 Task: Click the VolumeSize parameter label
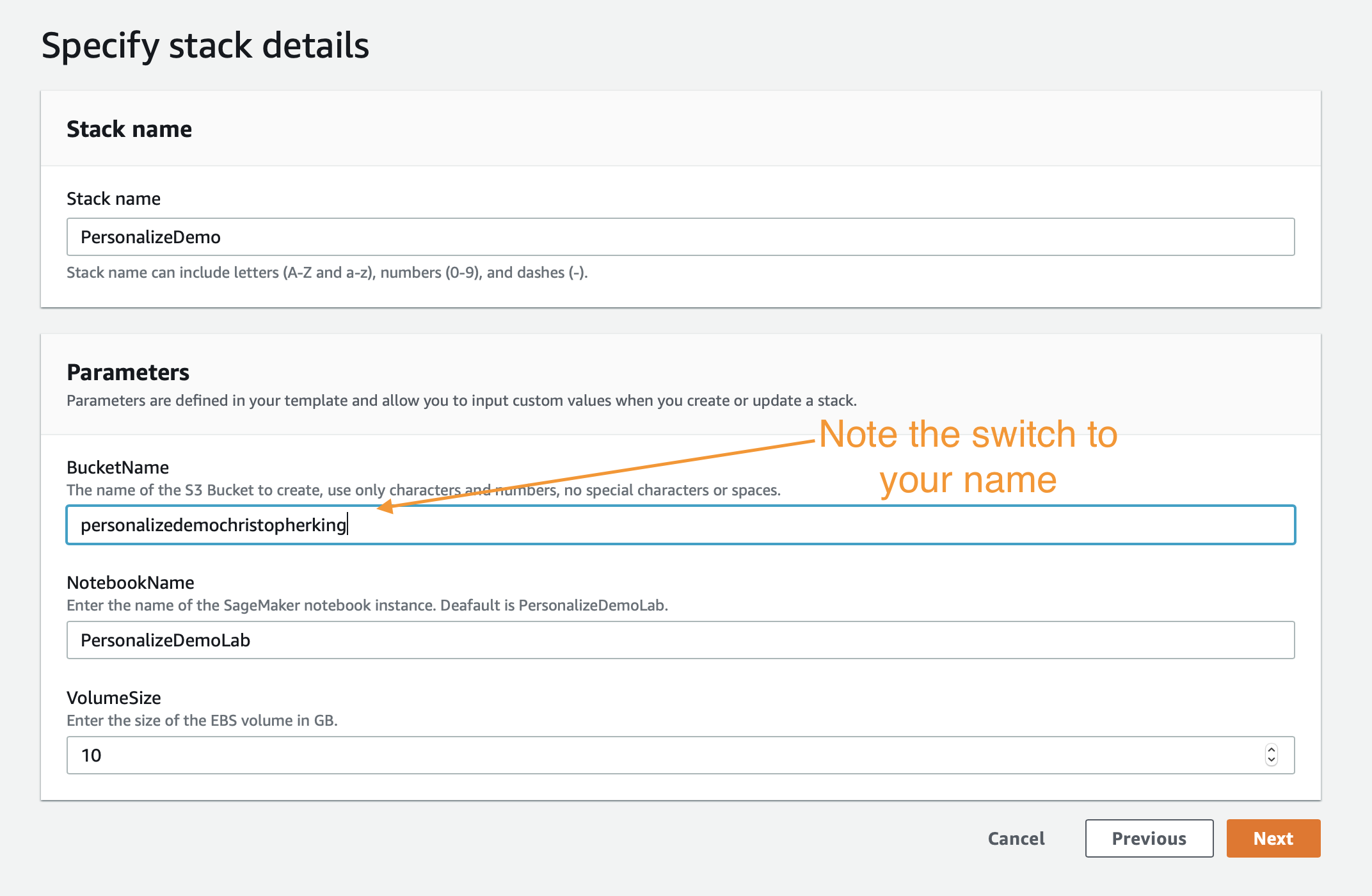point(114,698)
